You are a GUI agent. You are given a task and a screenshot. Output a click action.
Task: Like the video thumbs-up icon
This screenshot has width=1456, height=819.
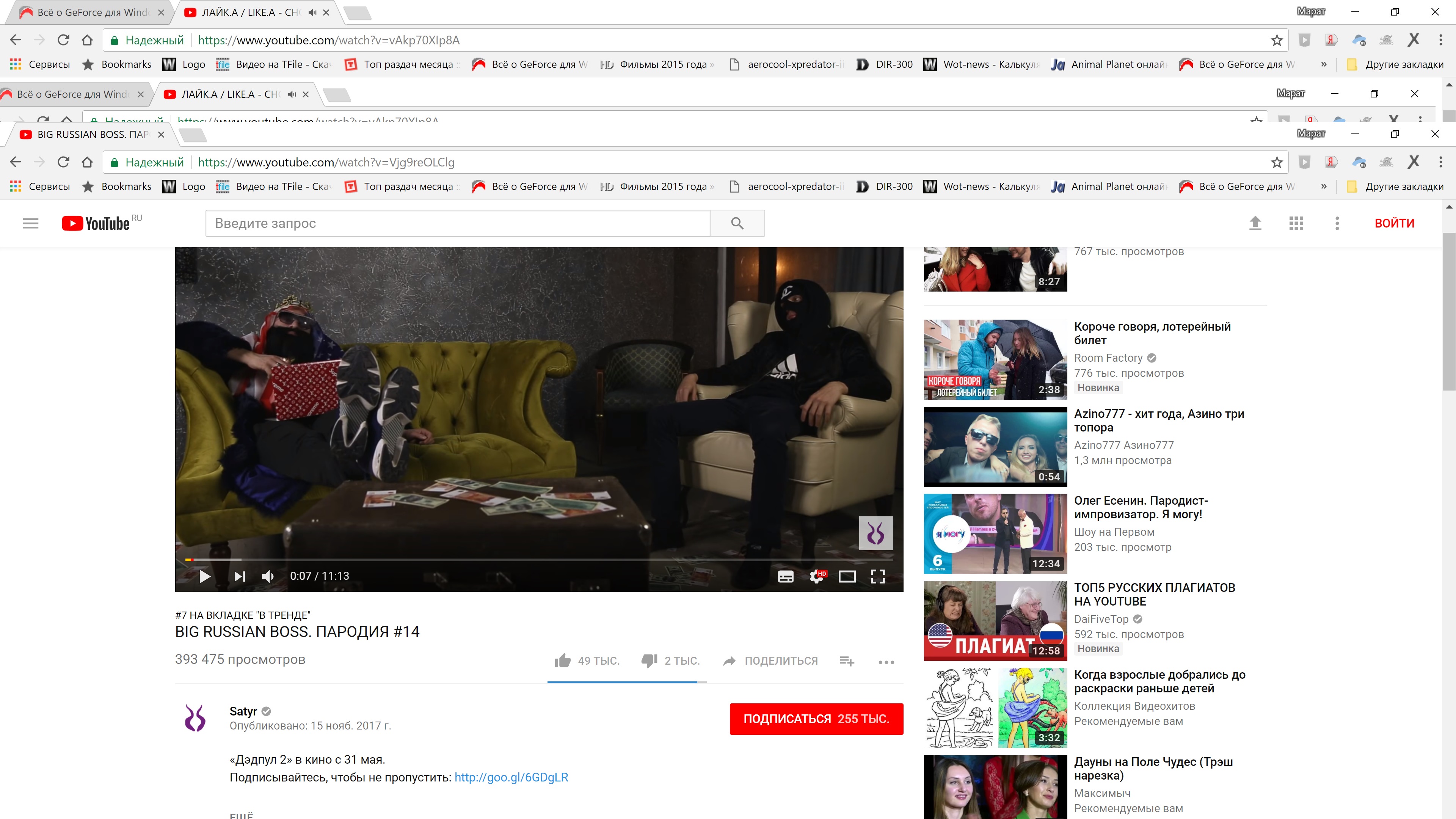(x=563, y=660)
